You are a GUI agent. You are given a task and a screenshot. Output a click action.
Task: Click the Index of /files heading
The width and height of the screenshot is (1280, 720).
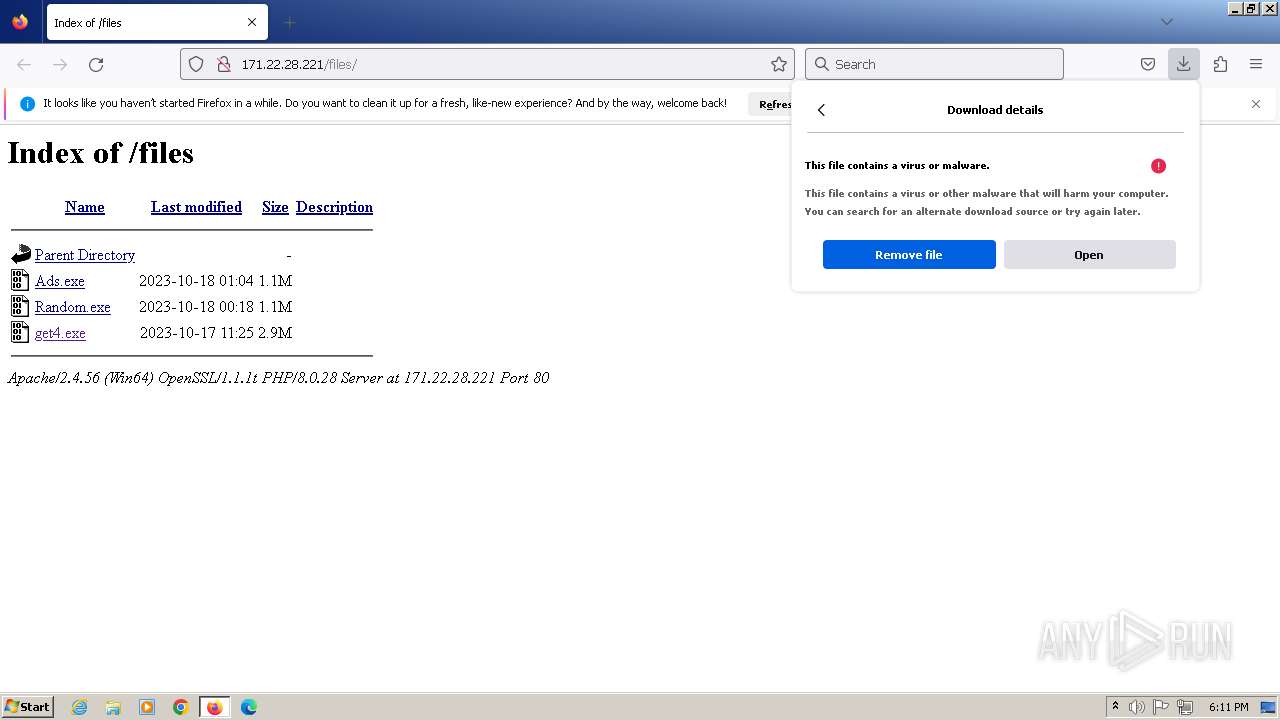[x=101, y=153]
